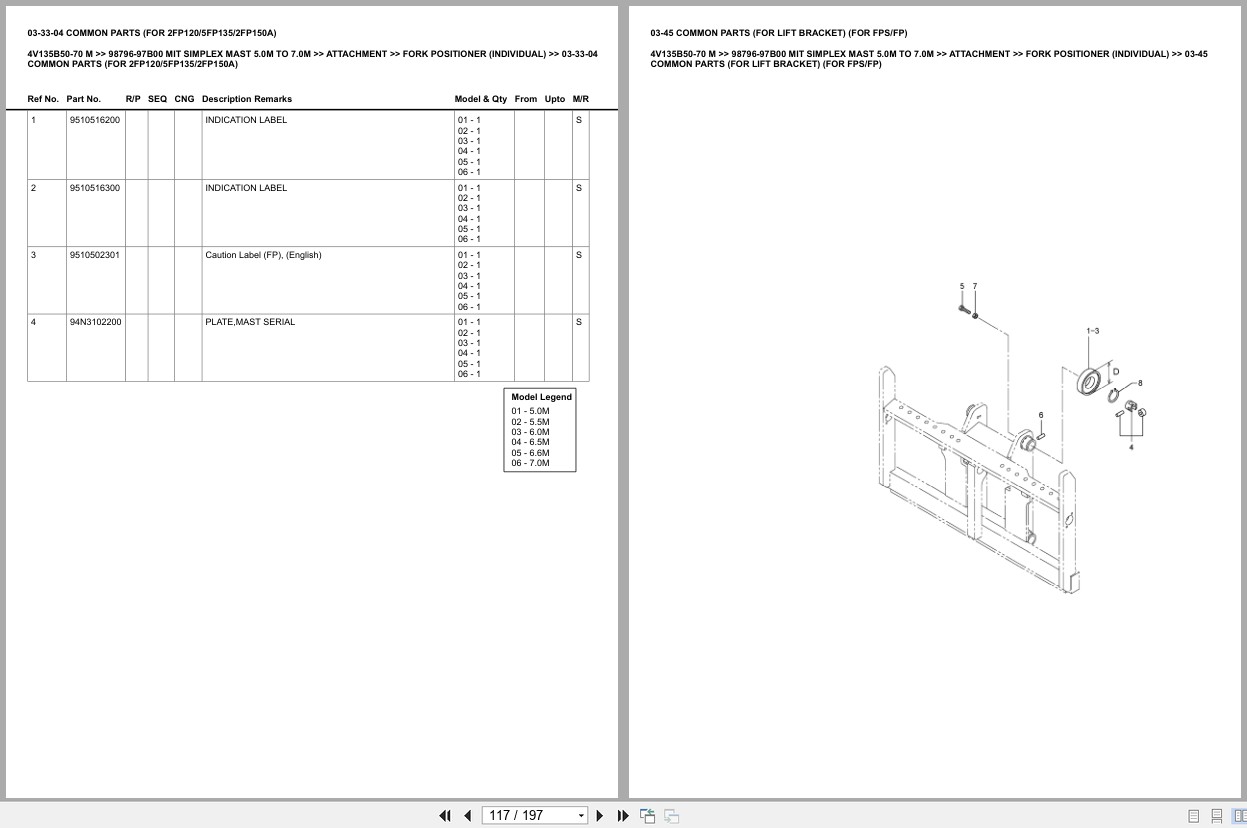Click the M/R column header
The height and width of the screenshot is (828, 1247).
(581, 99)
